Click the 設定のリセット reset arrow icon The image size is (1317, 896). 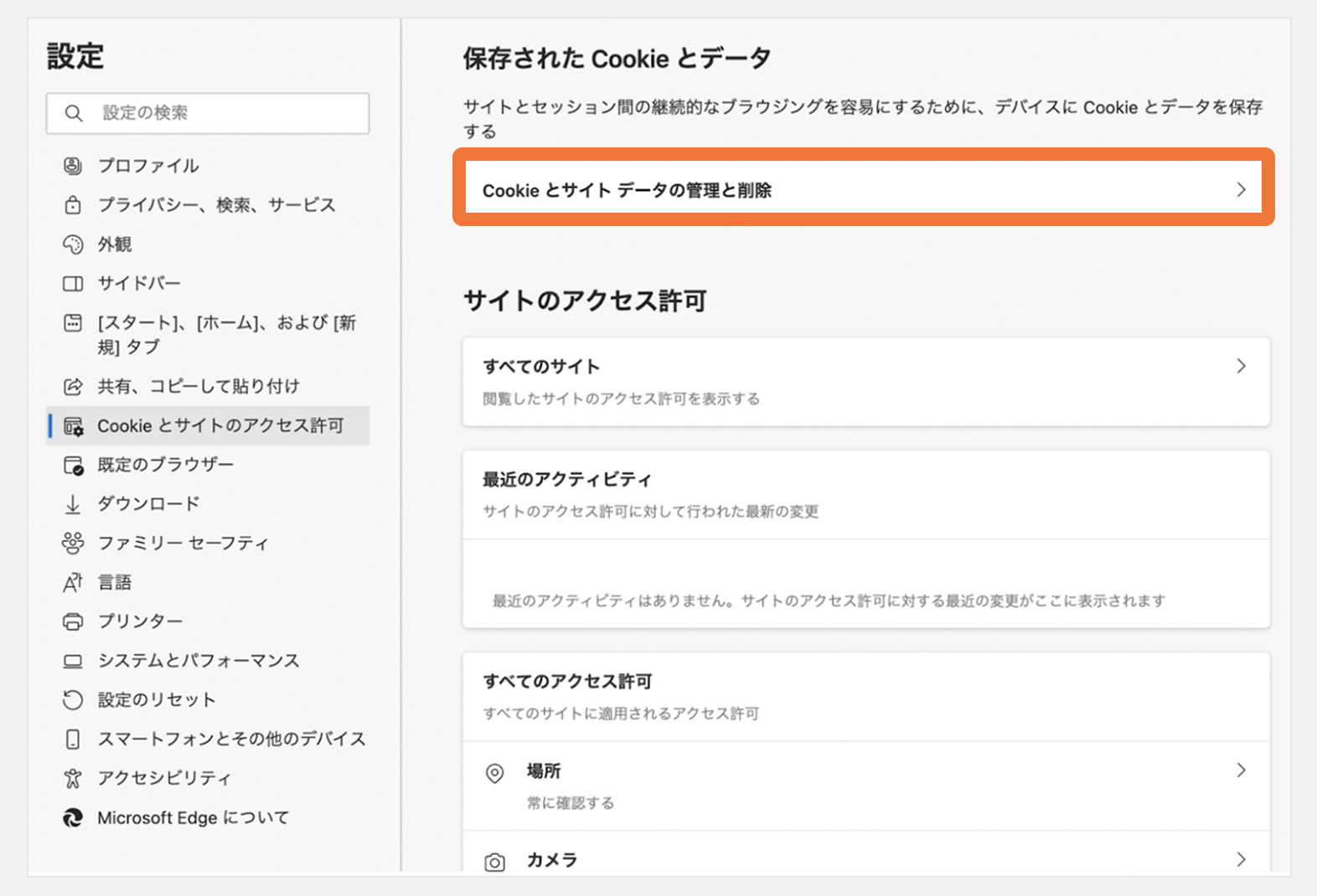pos(73,700)
